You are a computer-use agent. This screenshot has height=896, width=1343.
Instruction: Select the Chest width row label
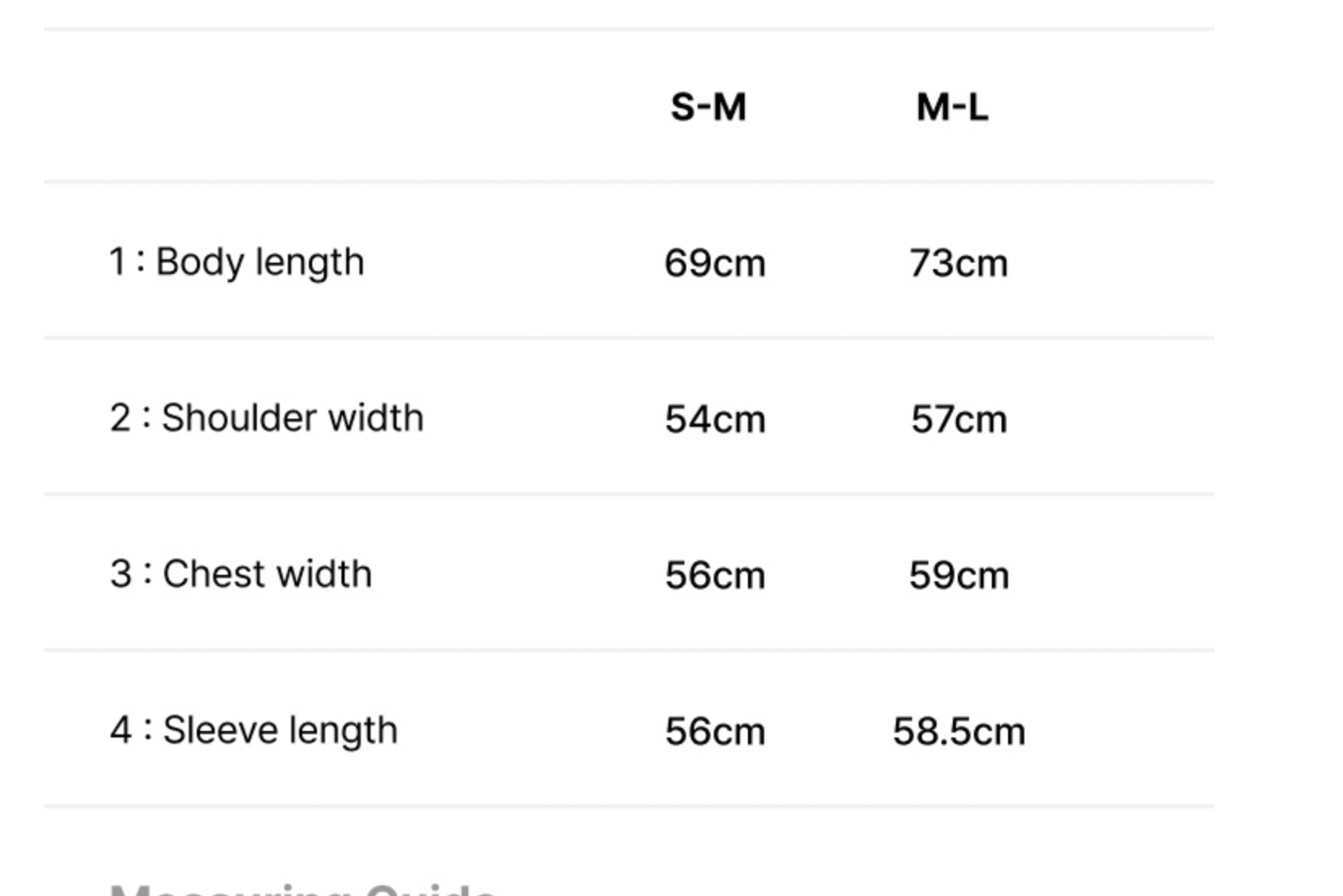pos(241,575)
